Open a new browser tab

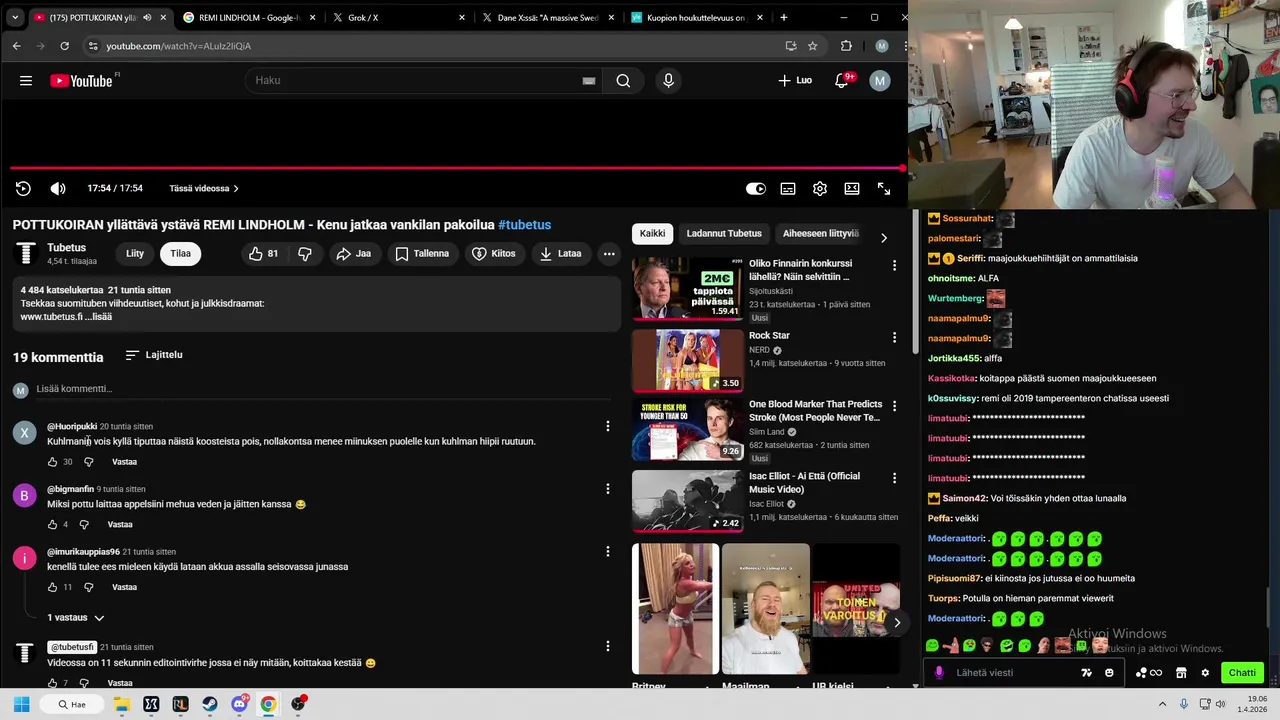pyautogui.click(x=783, y=17)
